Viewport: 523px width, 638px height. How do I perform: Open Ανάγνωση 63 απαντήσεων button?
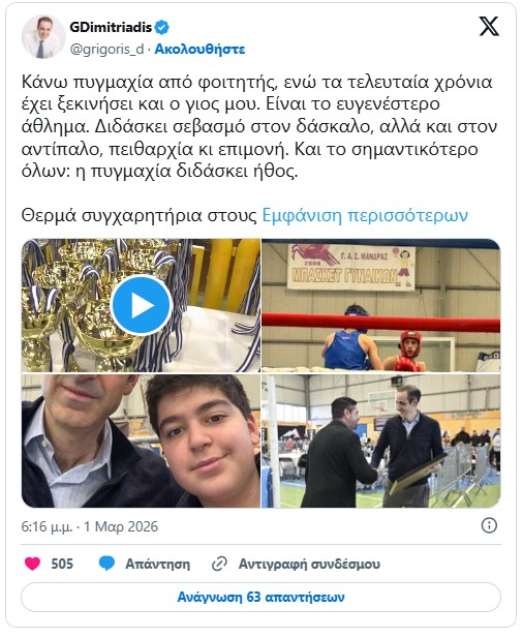(261, 597)
